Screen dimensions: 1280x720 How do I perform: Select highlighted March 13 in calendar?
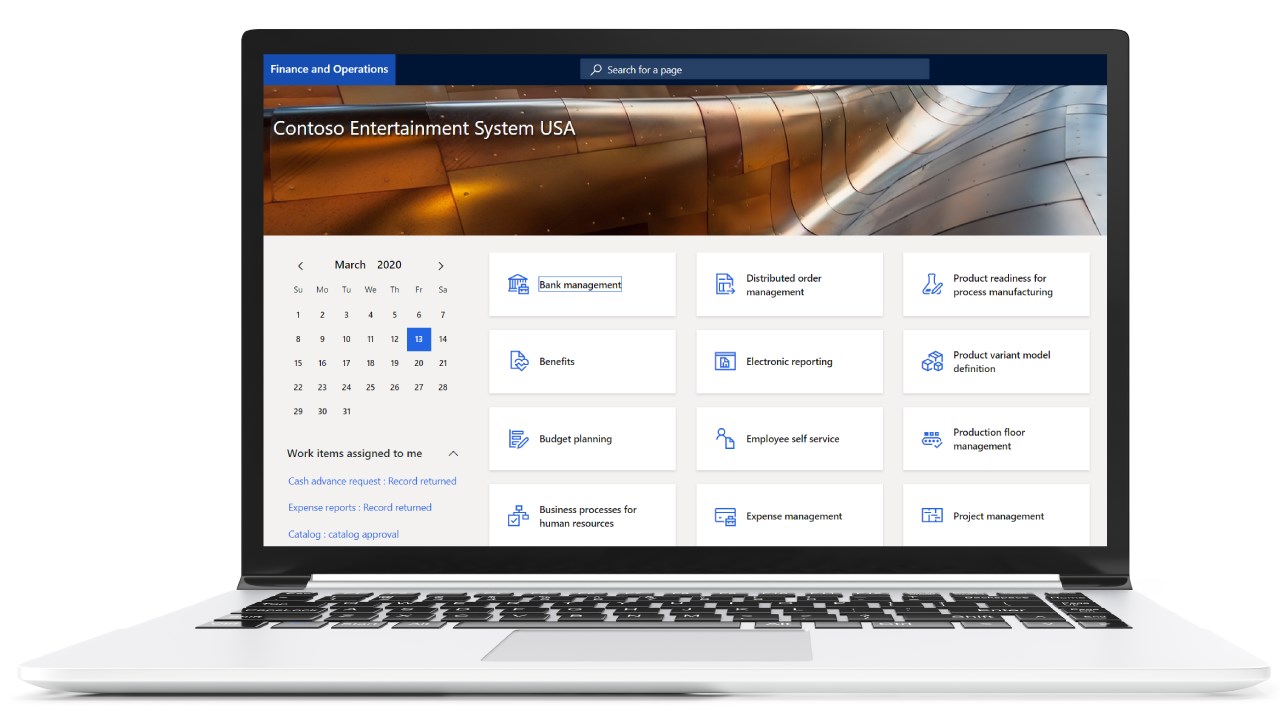point(419,339)
